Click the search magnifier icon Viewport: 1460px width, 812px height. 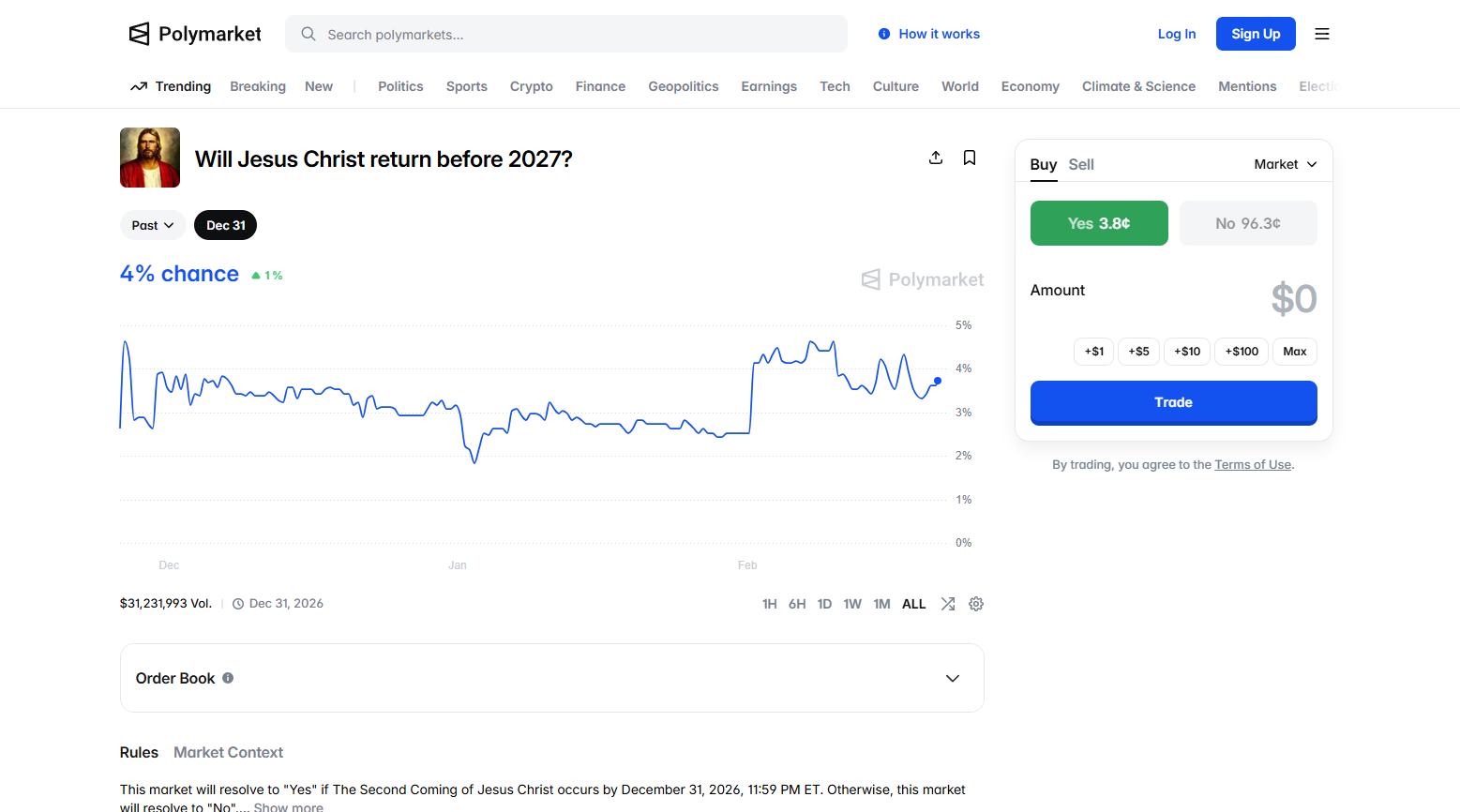[x=309, y=35]
